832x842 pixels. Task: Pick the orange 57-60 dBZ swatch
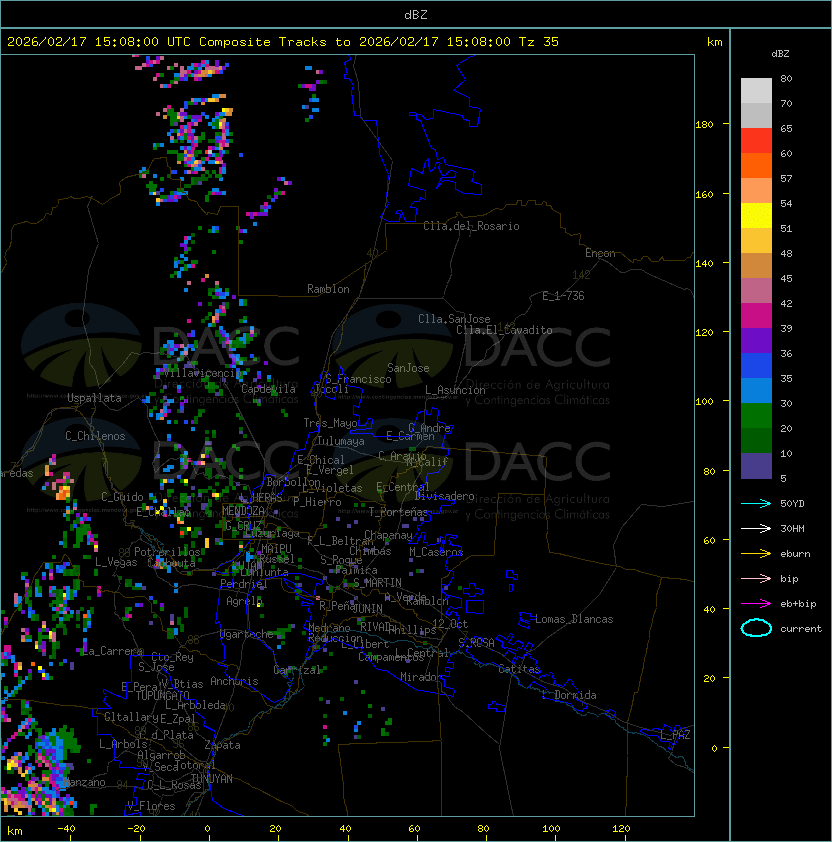pos(756,165)
